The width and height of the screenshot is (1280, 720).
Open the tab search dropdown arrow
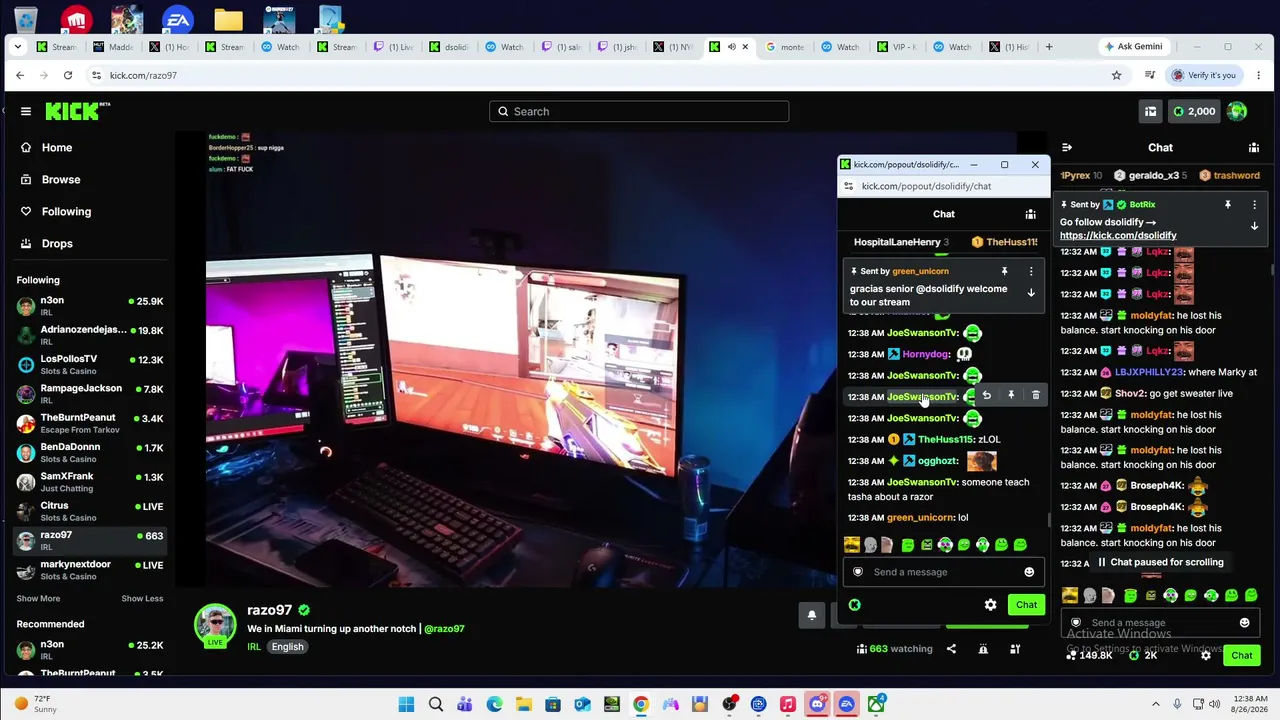point(18,47)
